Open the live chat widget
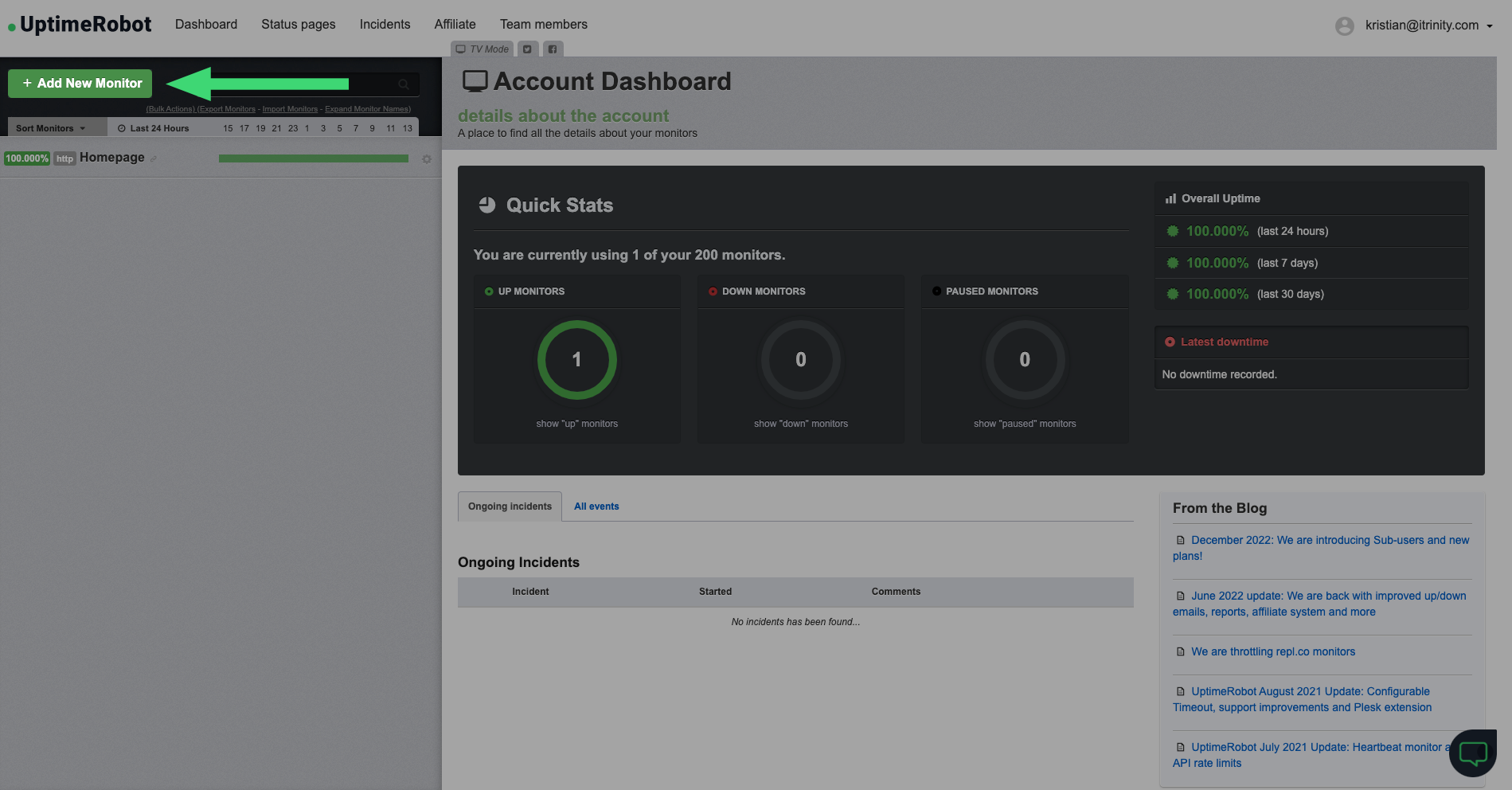The width and height of the screenshot is (1512, 790). click(1473, 753)
